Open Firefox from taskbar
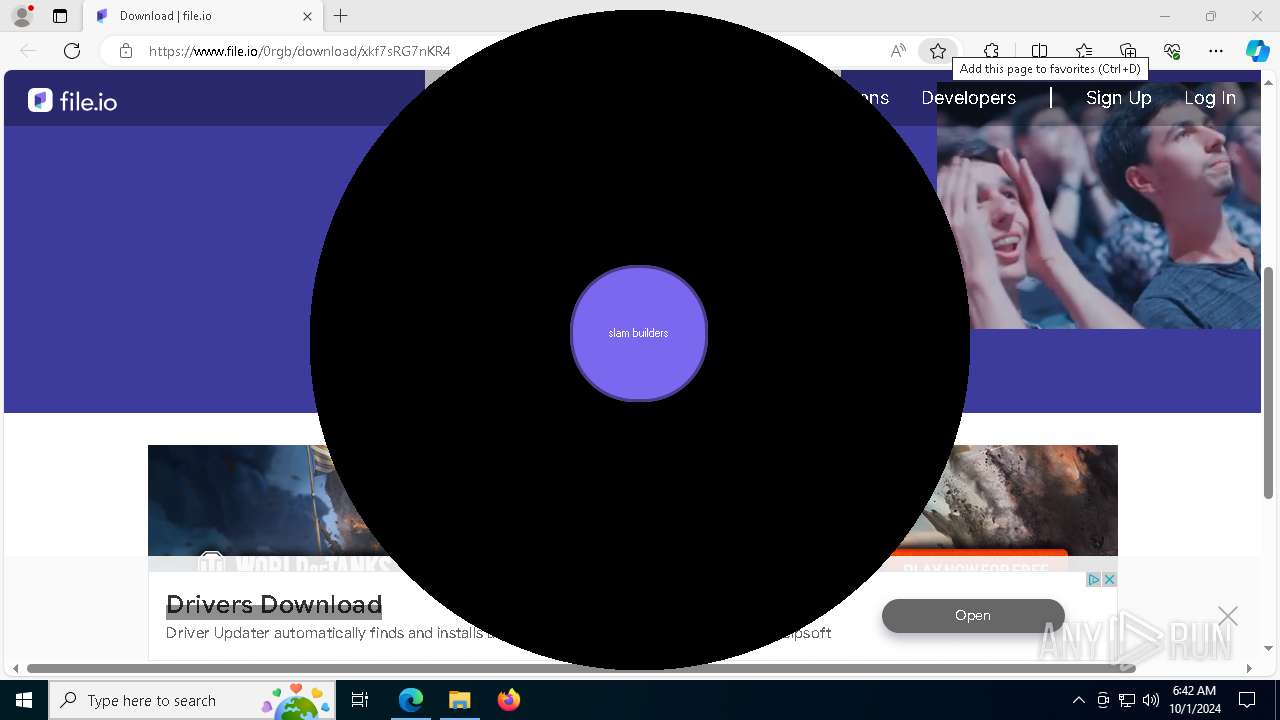The height and width of the screenshot is (720, 1280). (508, 700)
